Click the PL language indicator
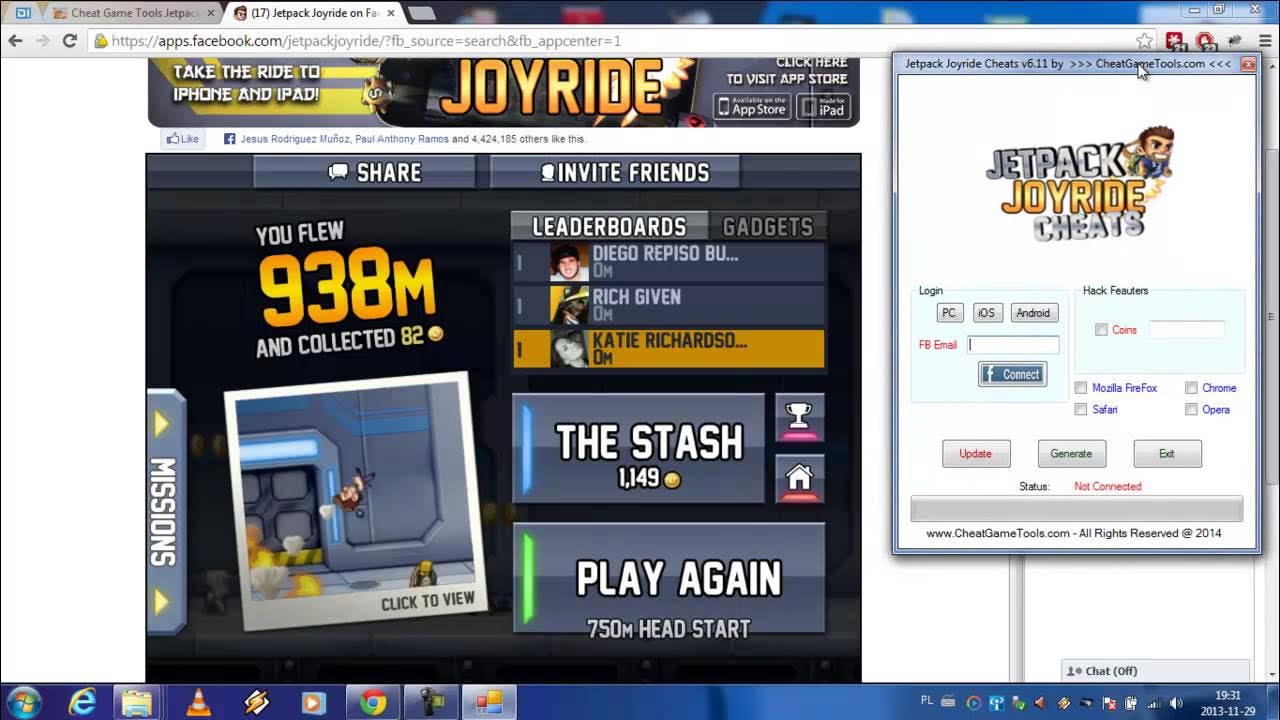 [925, 703]
